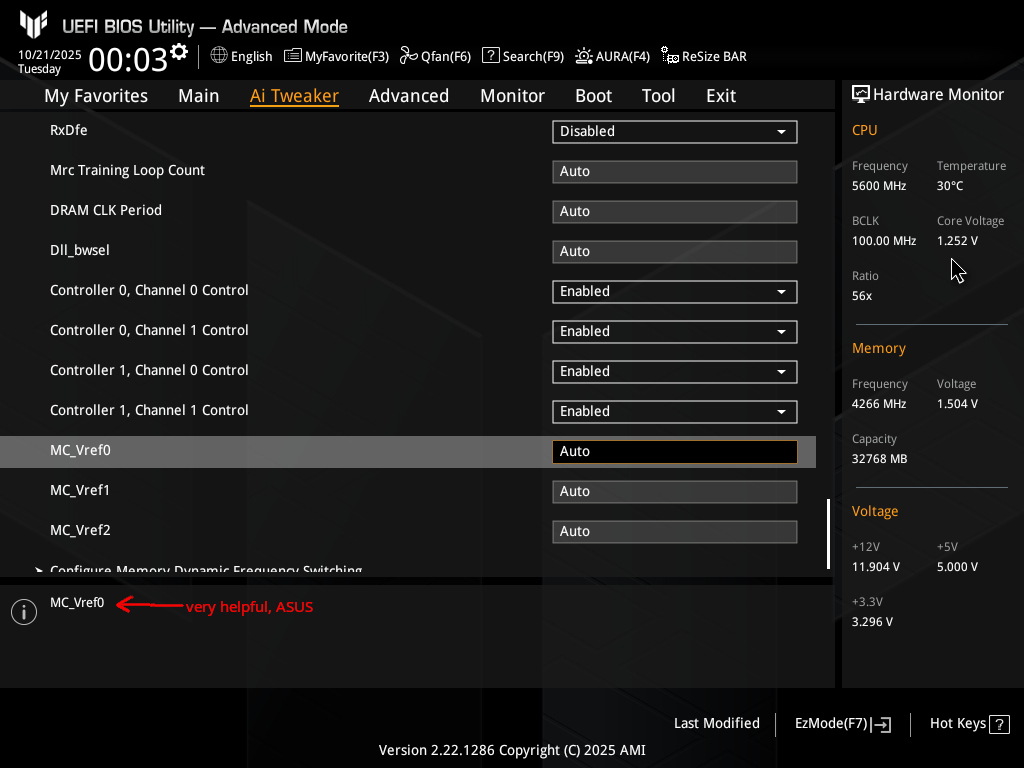
Task: Click BCLK 100.00 MHz value
Action: (884, 241)
